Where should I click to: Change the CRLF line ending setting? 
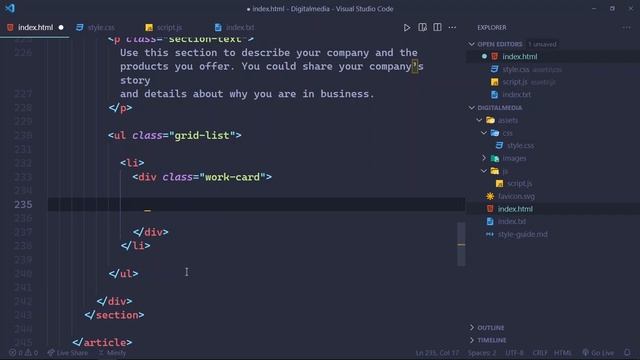[540, 353]
